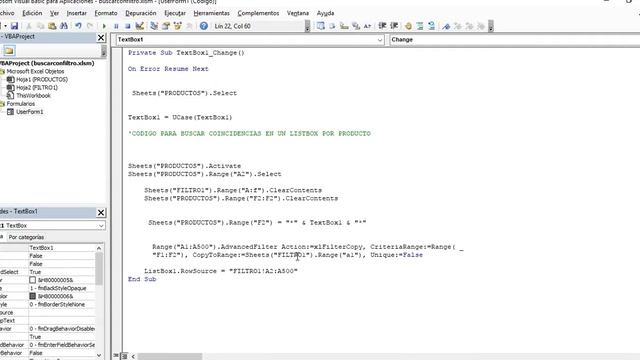Open the Edición menu
The width and height of the screenshot is (640, 360).
pos(32,13)
